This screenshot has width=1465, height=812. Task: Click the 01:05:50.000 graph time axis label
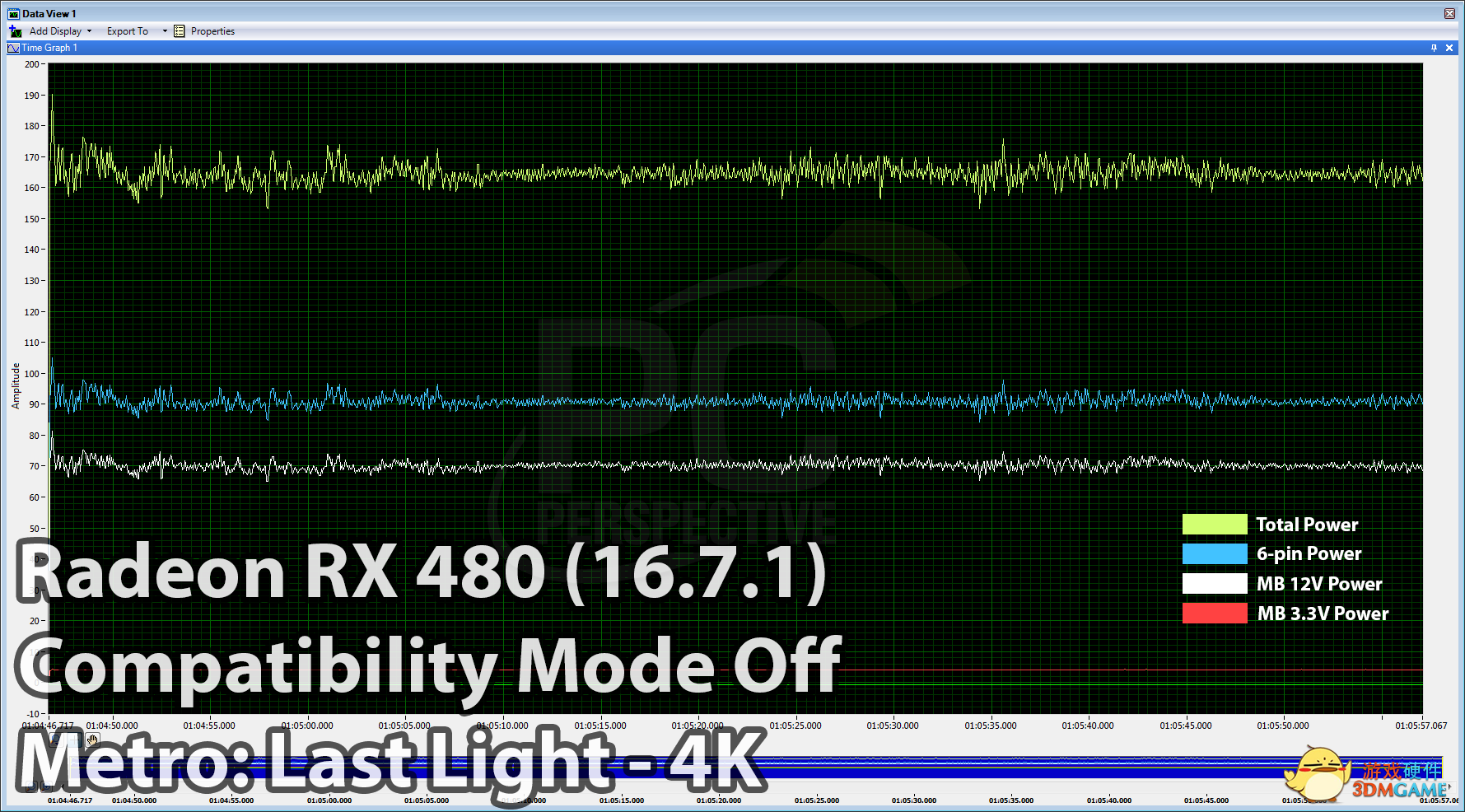1283,726
